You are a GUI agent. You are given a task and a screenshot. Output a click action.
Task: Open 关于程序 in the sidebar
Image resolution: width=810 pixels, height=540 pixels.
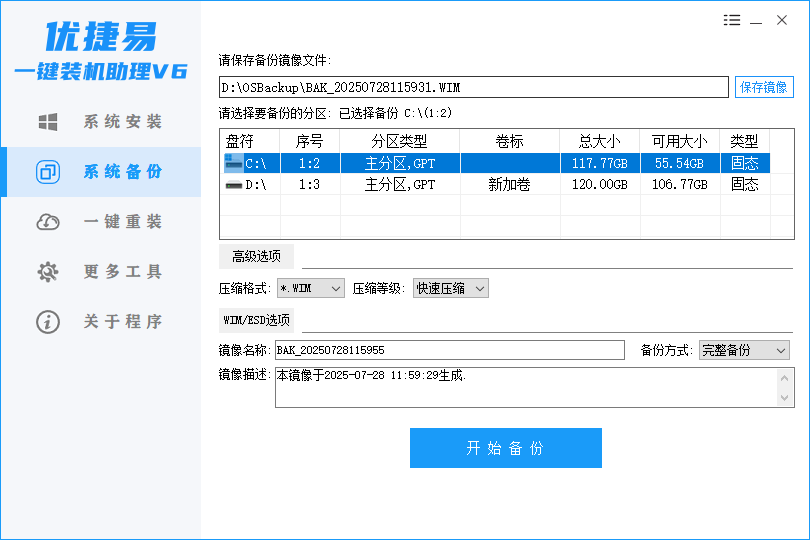[x=101, y=322]
